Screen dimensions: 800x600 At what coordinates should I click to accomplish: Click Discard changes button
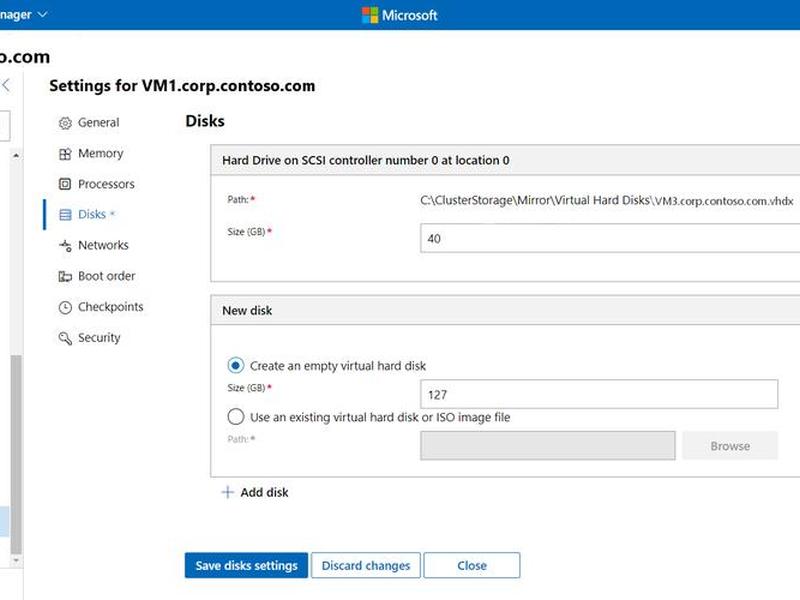[366, 565]
